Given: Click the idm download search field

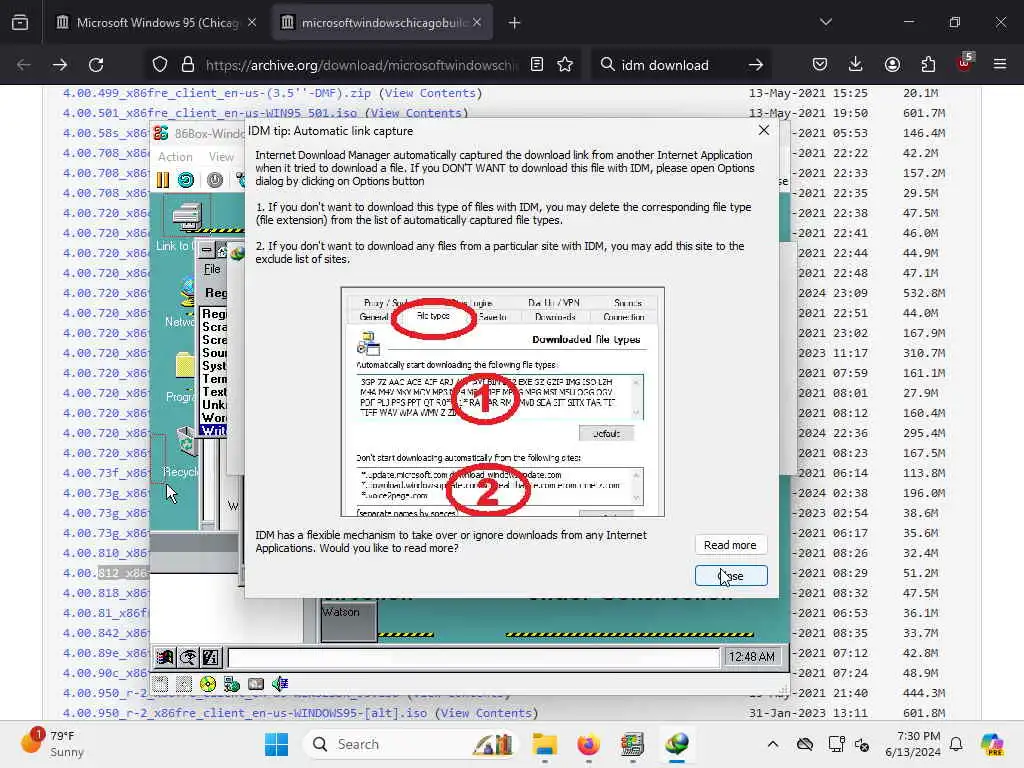Looking at the screenshot, I should point(679,65).
